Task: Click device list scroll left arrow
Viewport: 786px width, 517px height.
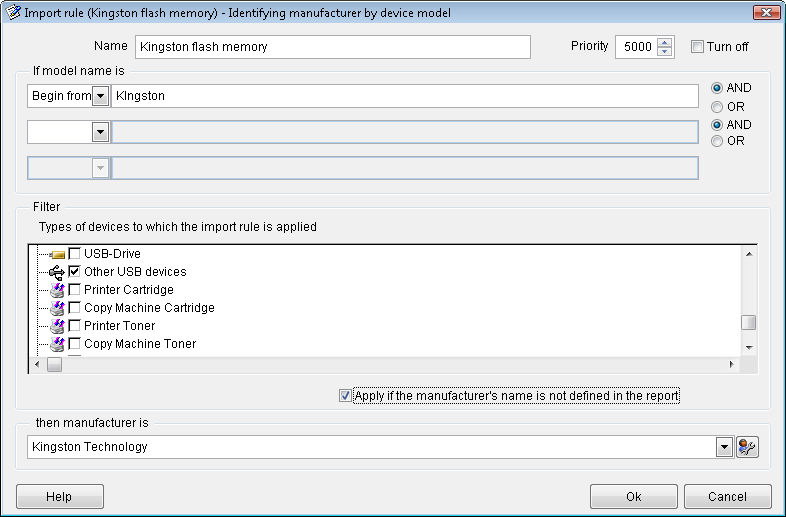Action: pos(37,365)
